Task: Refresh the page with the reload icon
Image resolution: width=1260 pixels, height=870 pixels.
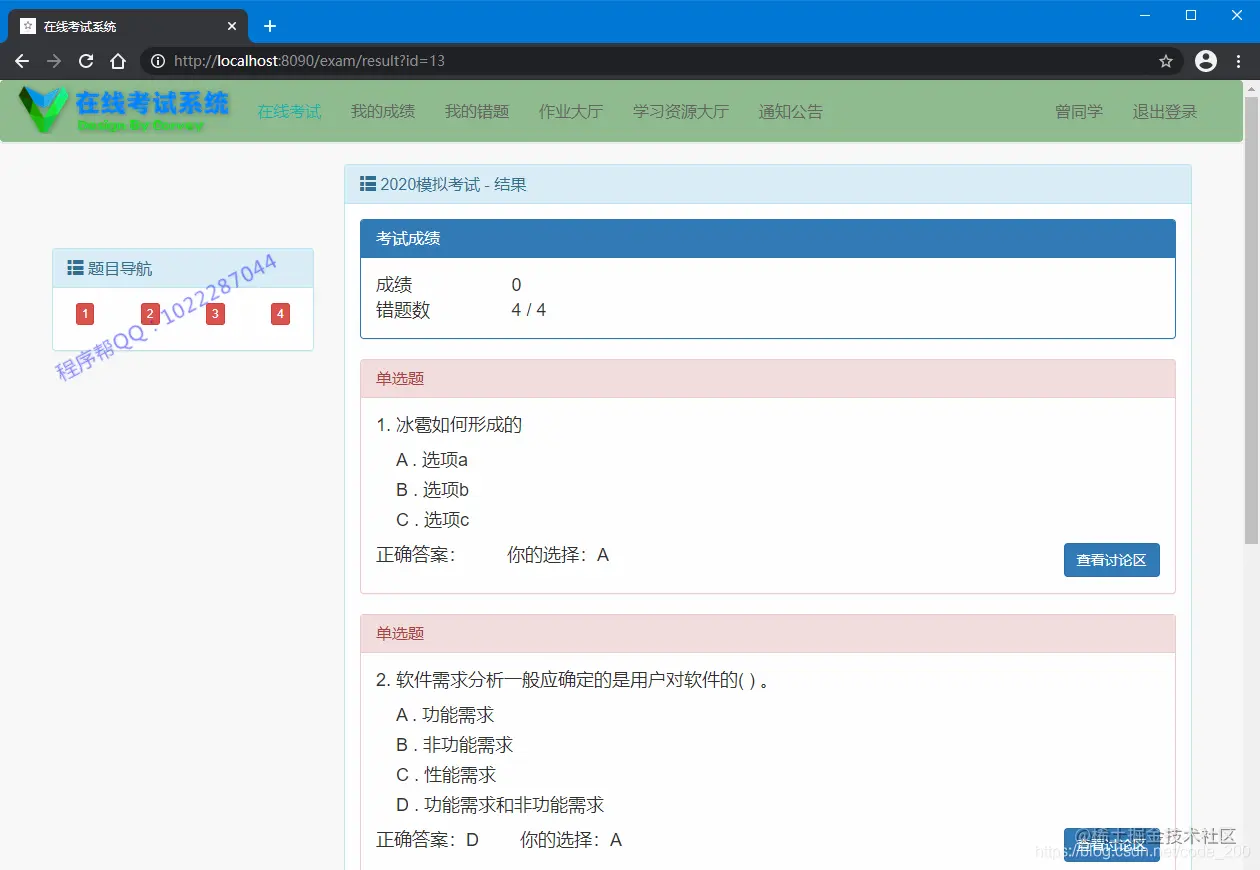Action: click(x=86, y=61)
